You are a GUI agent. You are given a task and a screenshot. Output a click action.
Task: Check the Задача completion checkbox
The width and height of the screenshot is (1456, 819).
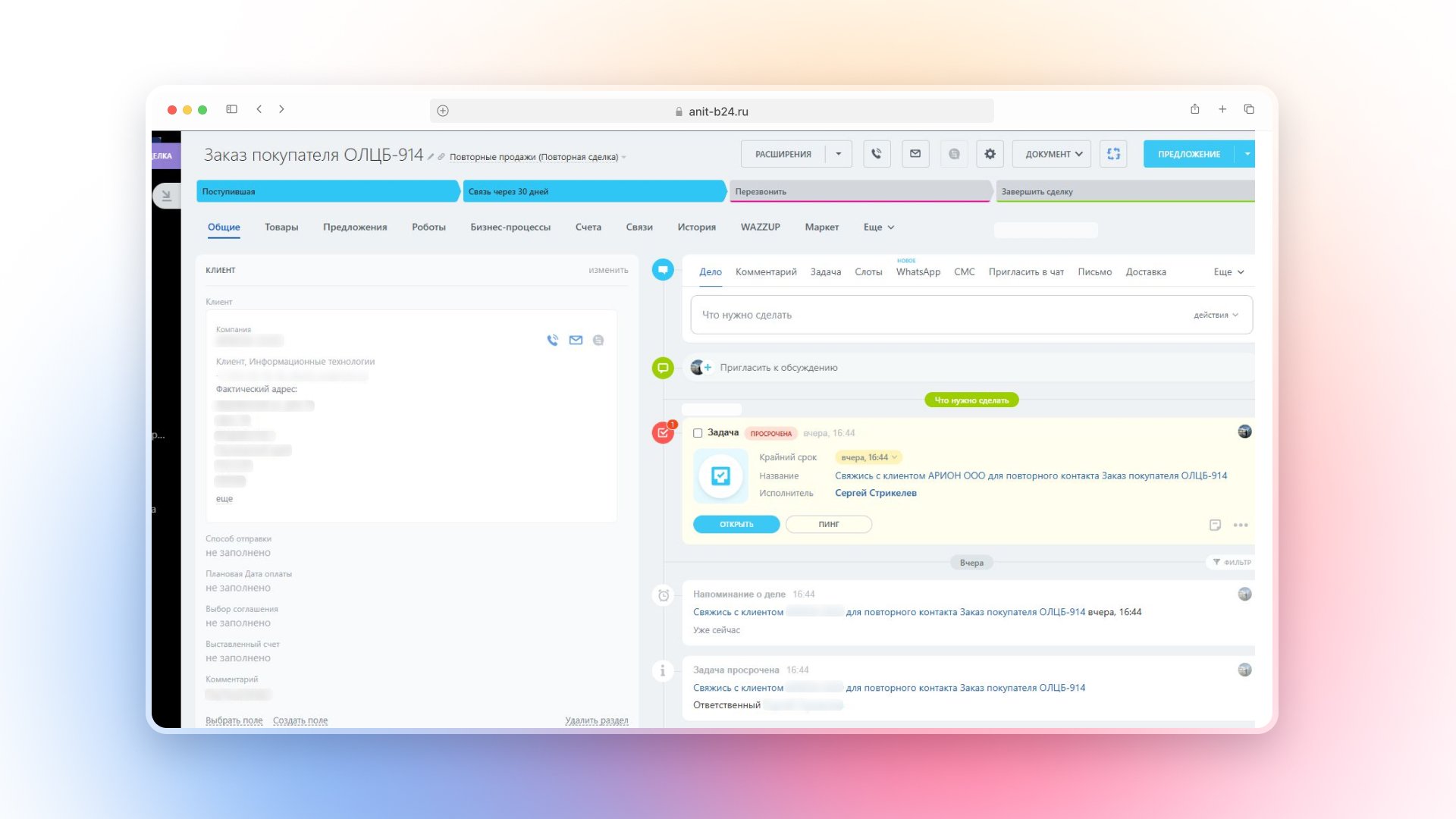click(698, 433)
